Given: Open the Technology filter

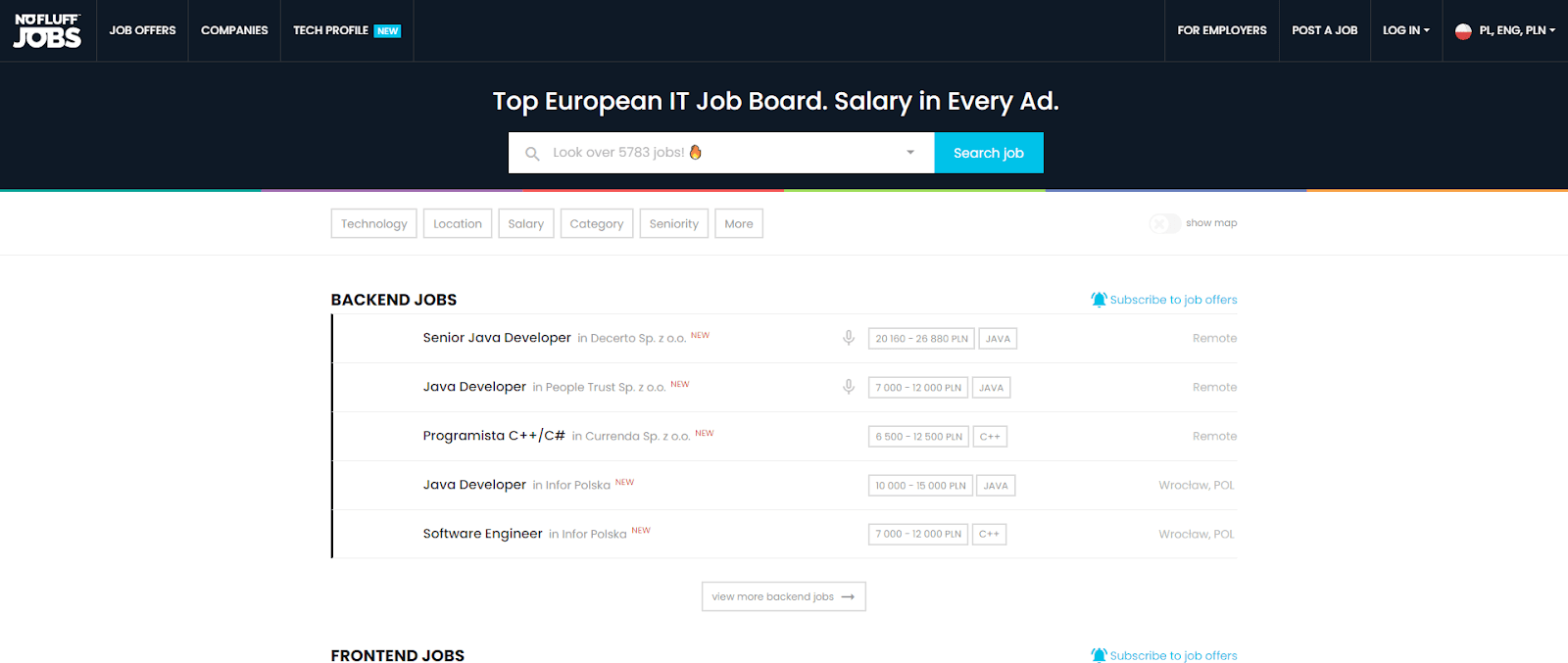Looking at the screenshot, I should coord(374,223).
